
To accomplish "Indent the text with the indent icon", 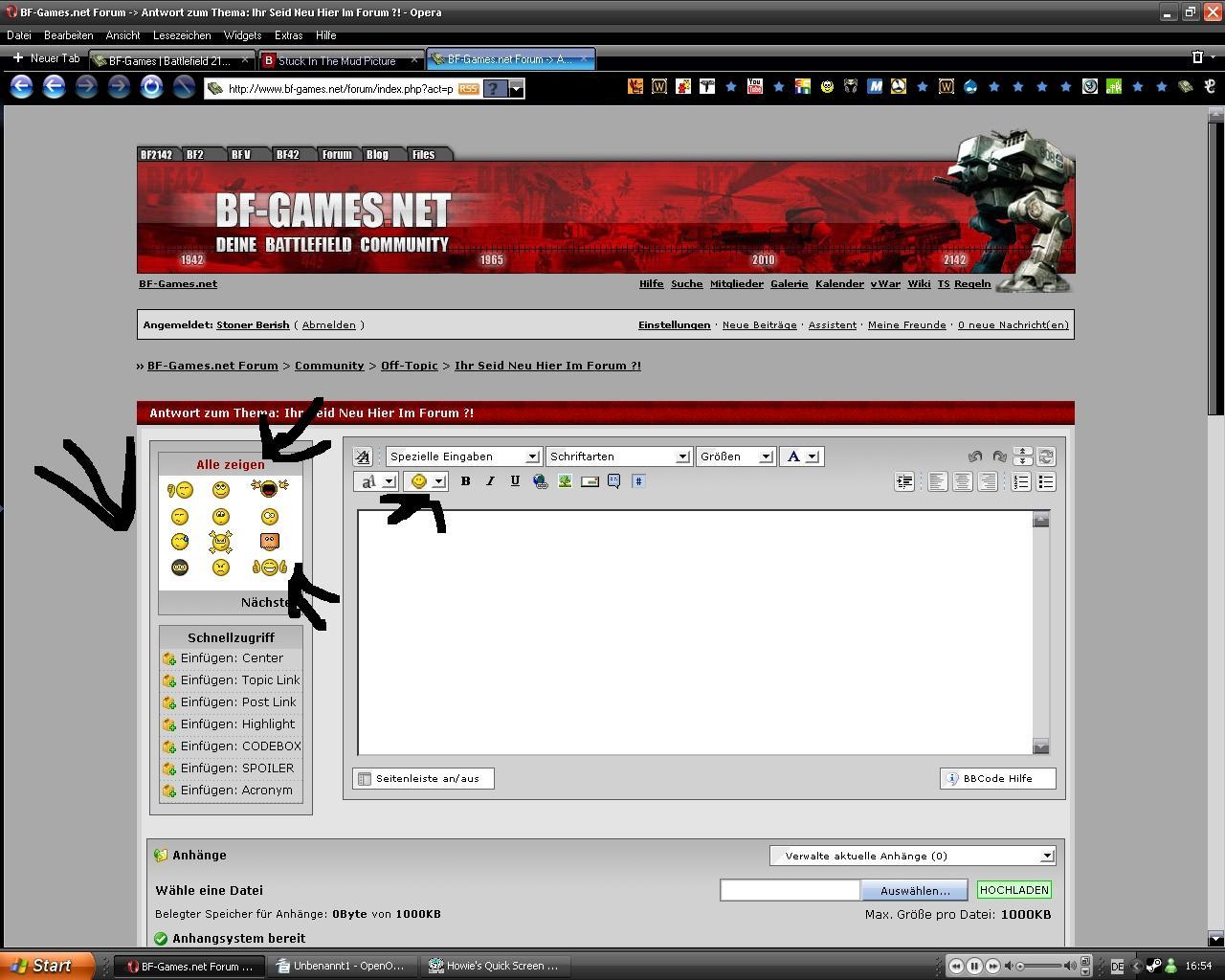I will (904, 481).
